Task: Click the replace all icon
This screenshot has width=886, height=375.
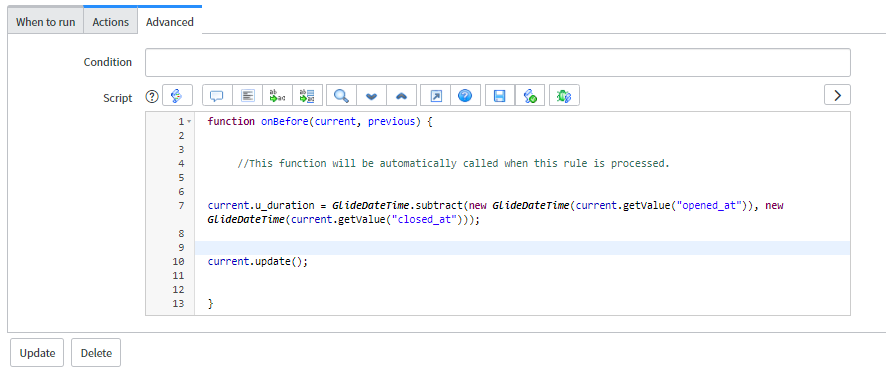Action: click(307, 95)
